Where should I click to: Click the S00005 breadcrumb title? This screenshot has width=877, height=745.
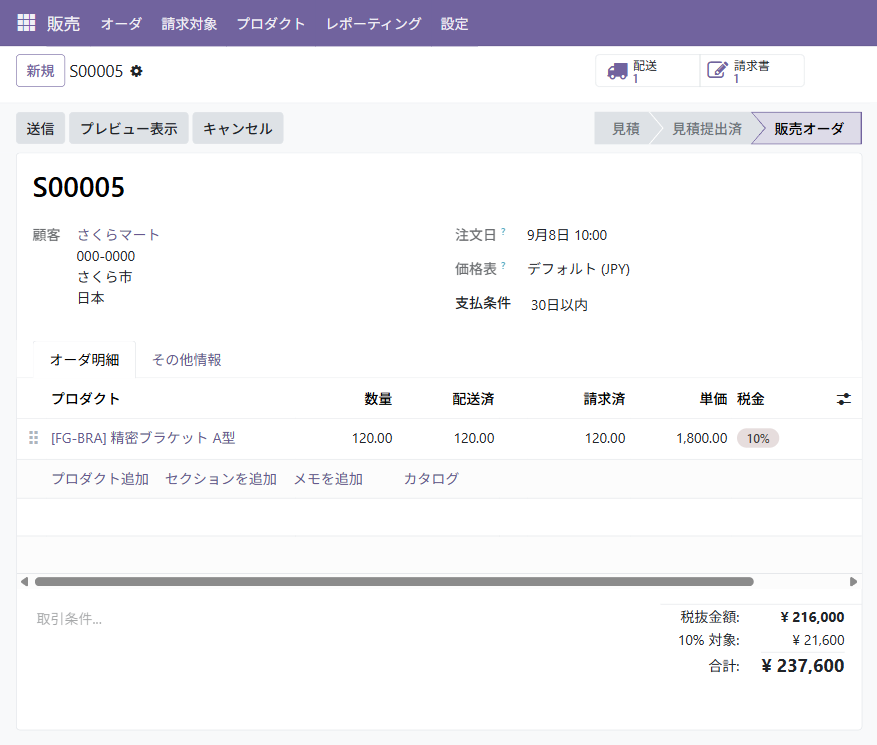click(96, 71)
